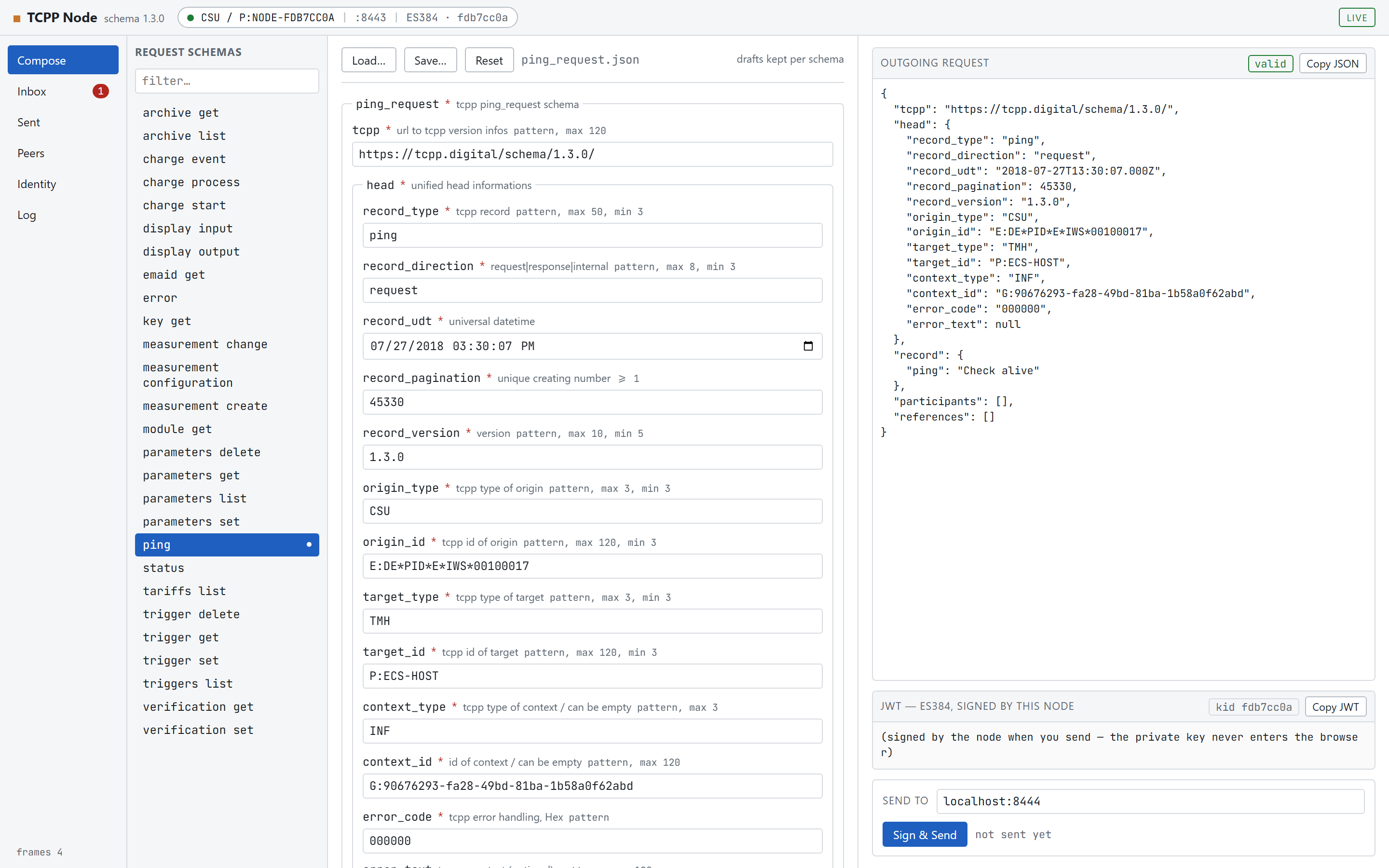Image resolution: width=1389 pixels, height=868 pixels.
Task: Click the origin_id input field
Action: [x=592, y=566]
